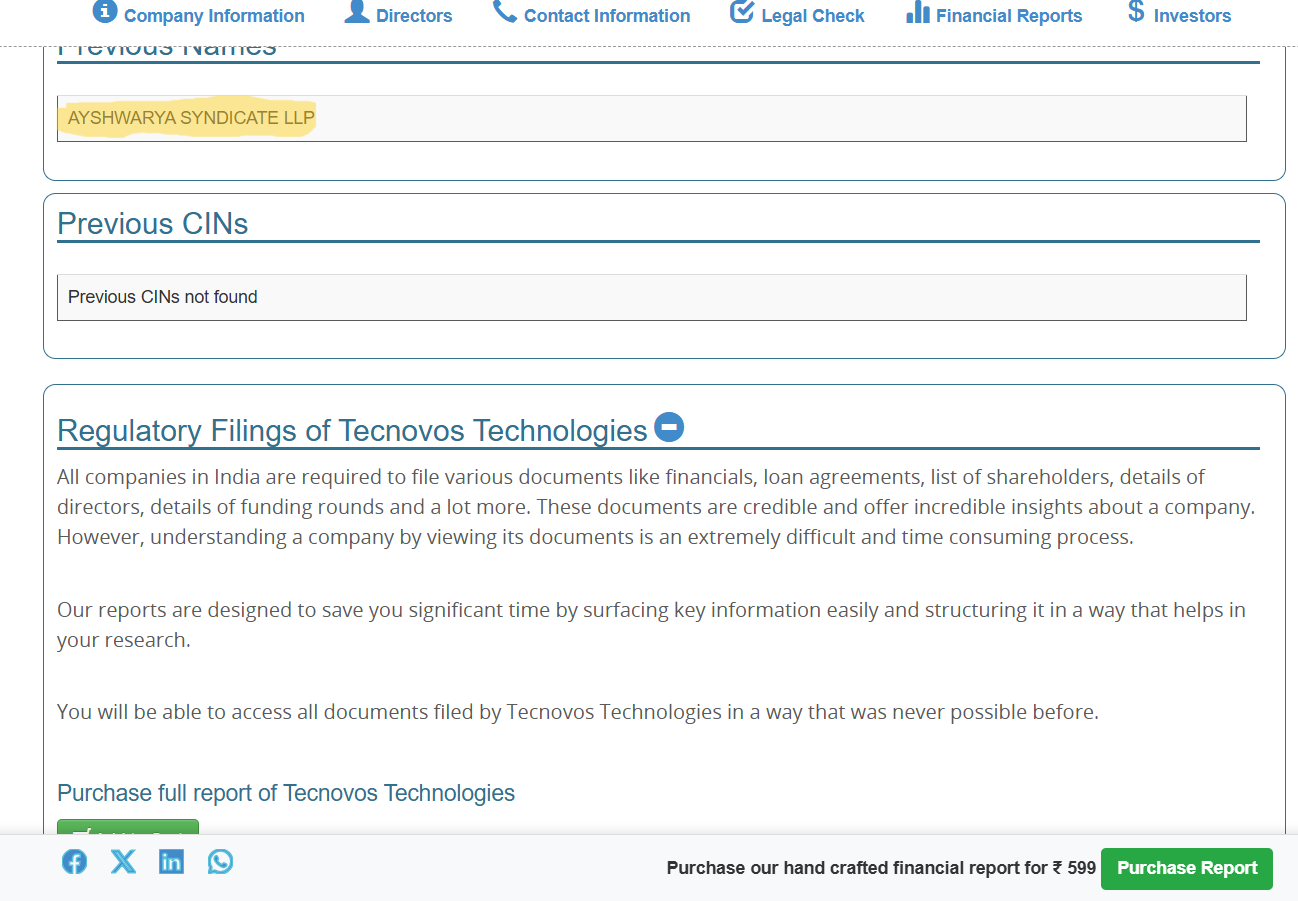
Task: Open the Financial Reports tab
Action: (994, 15)
